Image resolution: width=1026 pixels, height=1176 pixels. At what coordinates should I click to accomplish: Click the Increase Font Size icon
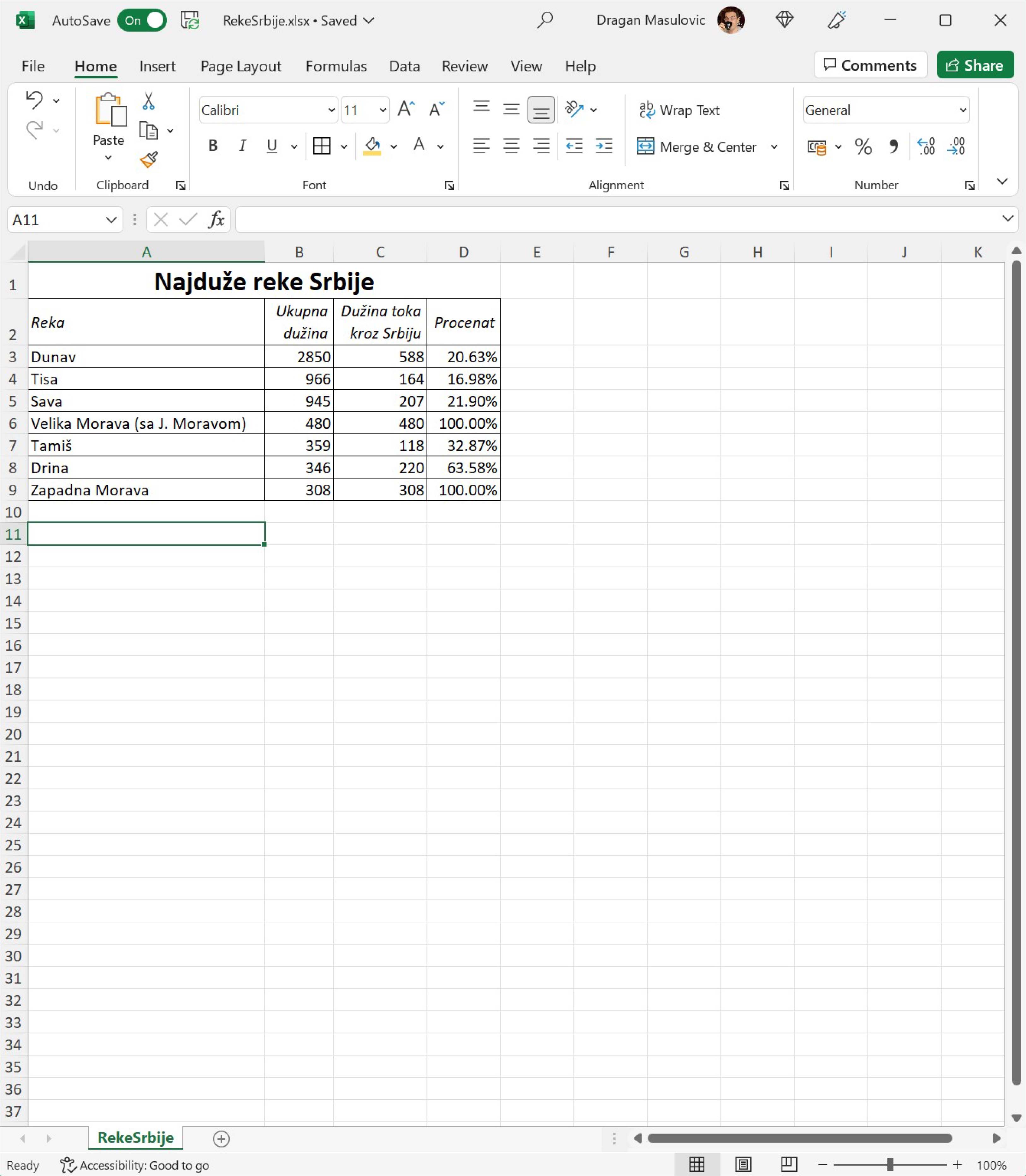coord(406,109)
